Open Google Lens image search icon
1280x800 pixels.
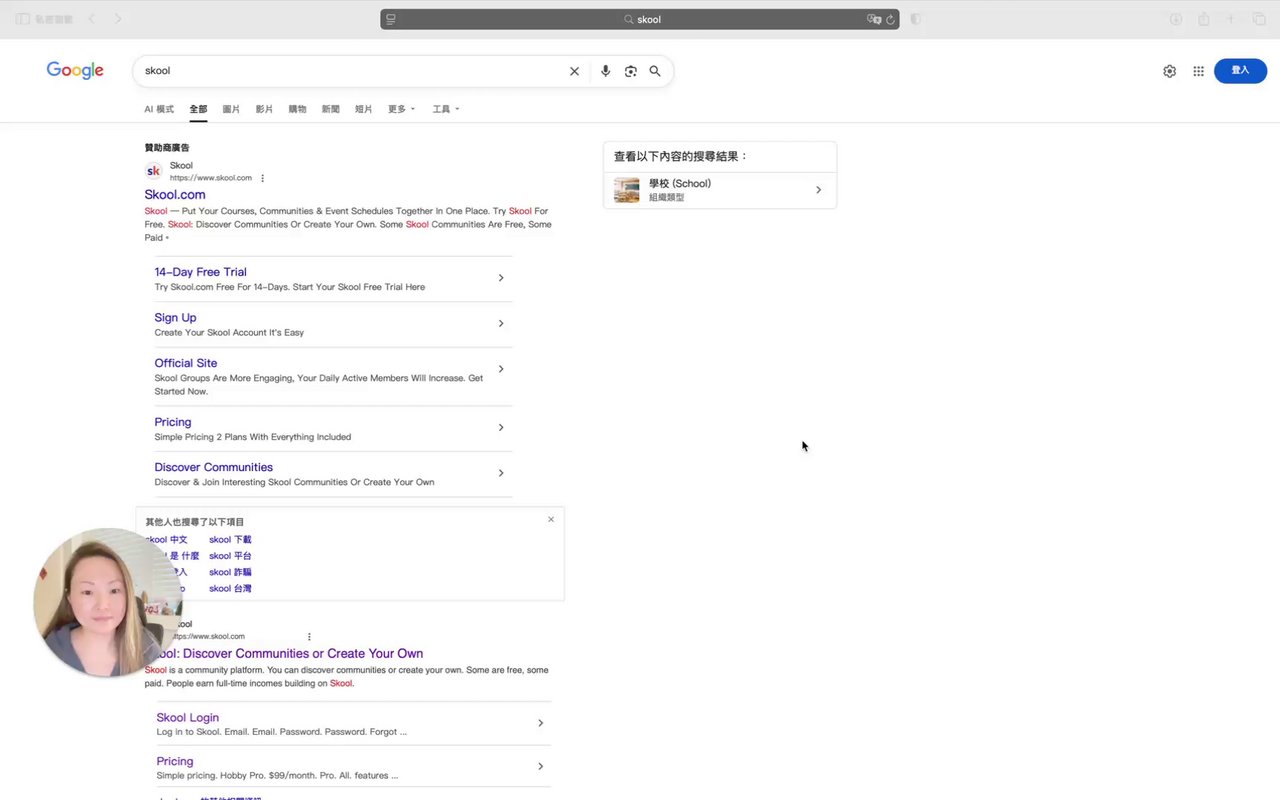[631, 71]
